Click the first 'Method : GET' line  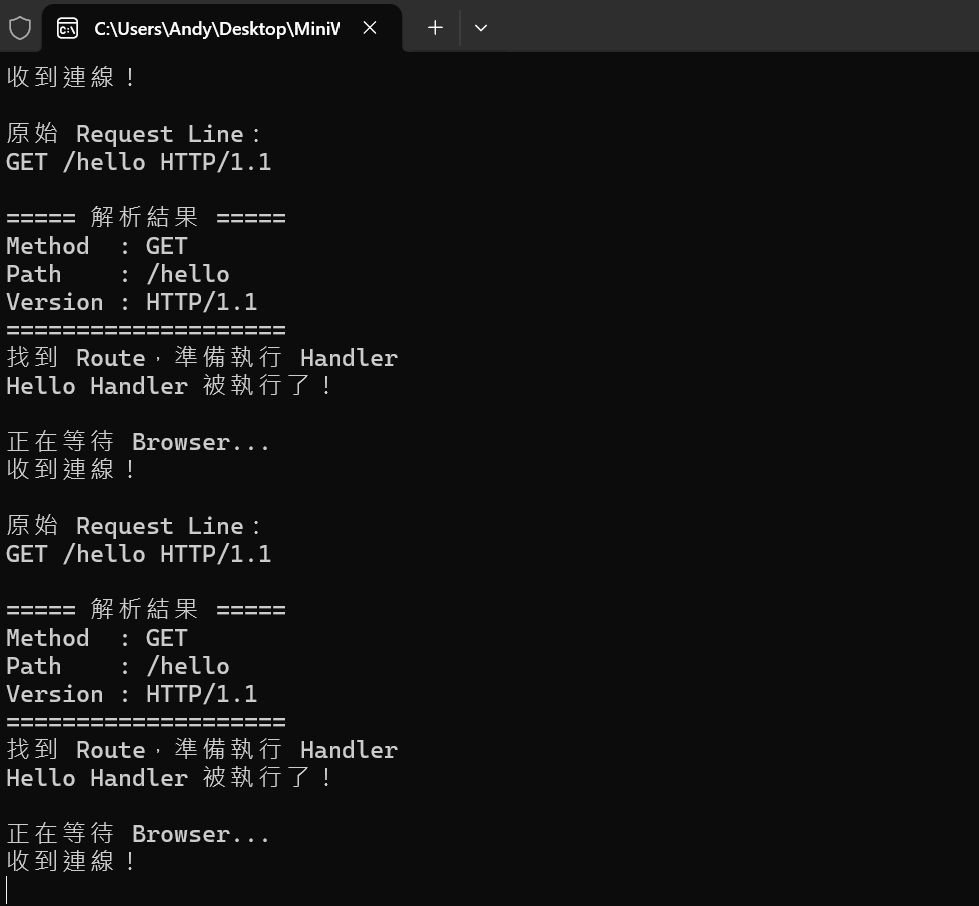[x=97, y=246]
